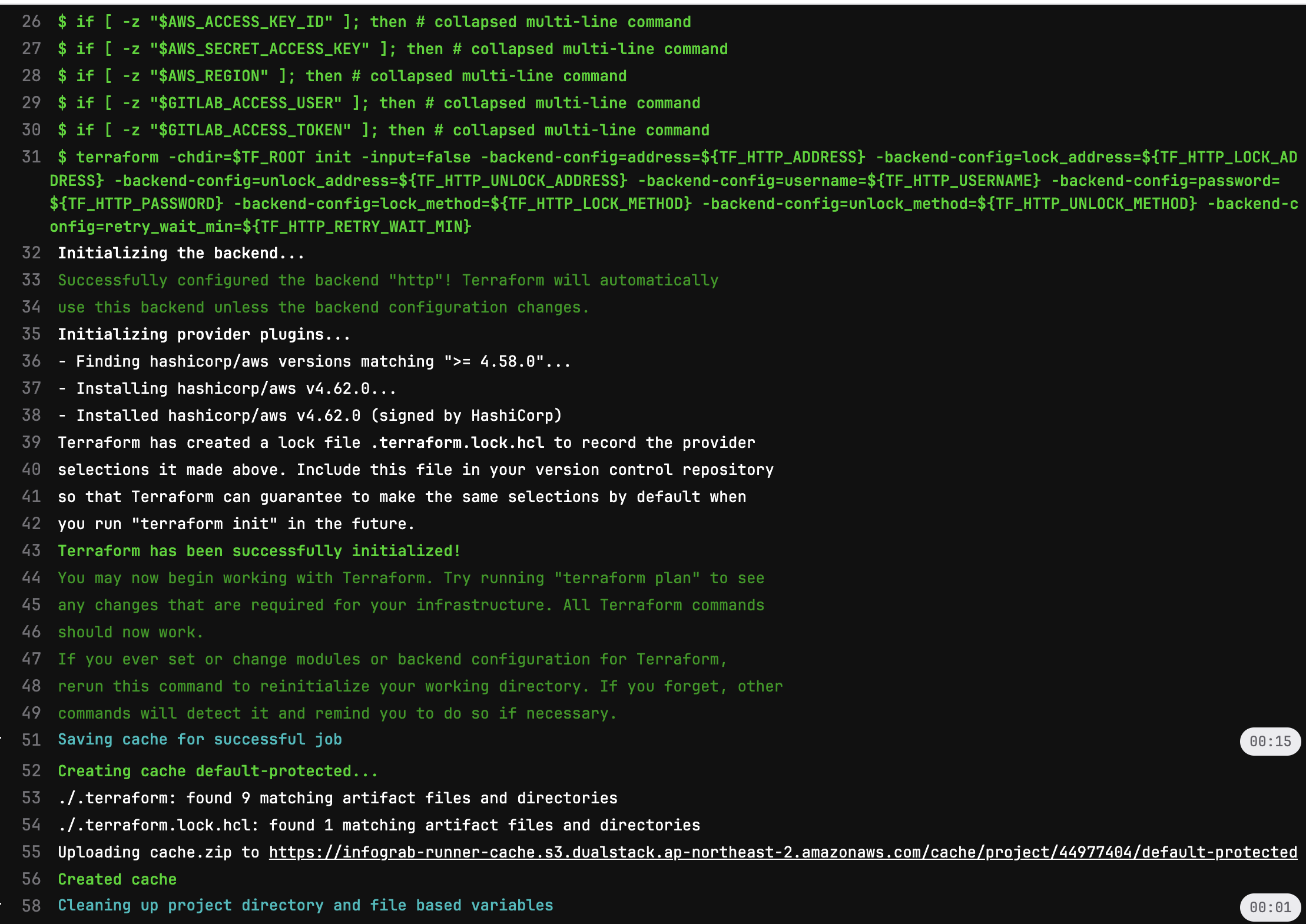Click './.terraform: found 9 matching artifact files' line
The image size is (1306, 924).
tap(337, 798)
